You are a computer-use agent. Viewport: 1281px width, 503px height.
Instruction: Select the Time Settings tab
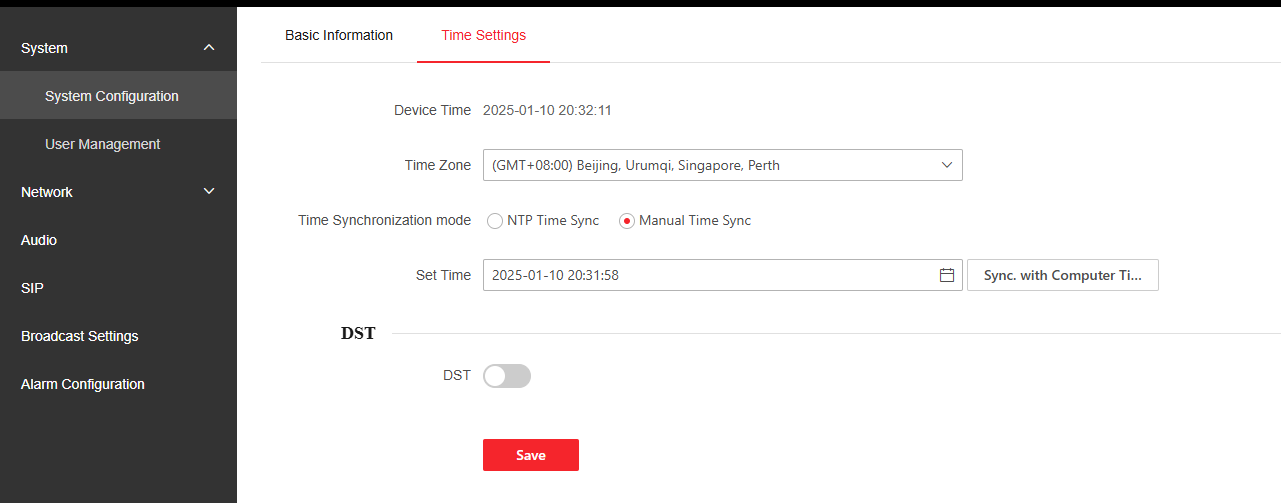pos(483,35)
